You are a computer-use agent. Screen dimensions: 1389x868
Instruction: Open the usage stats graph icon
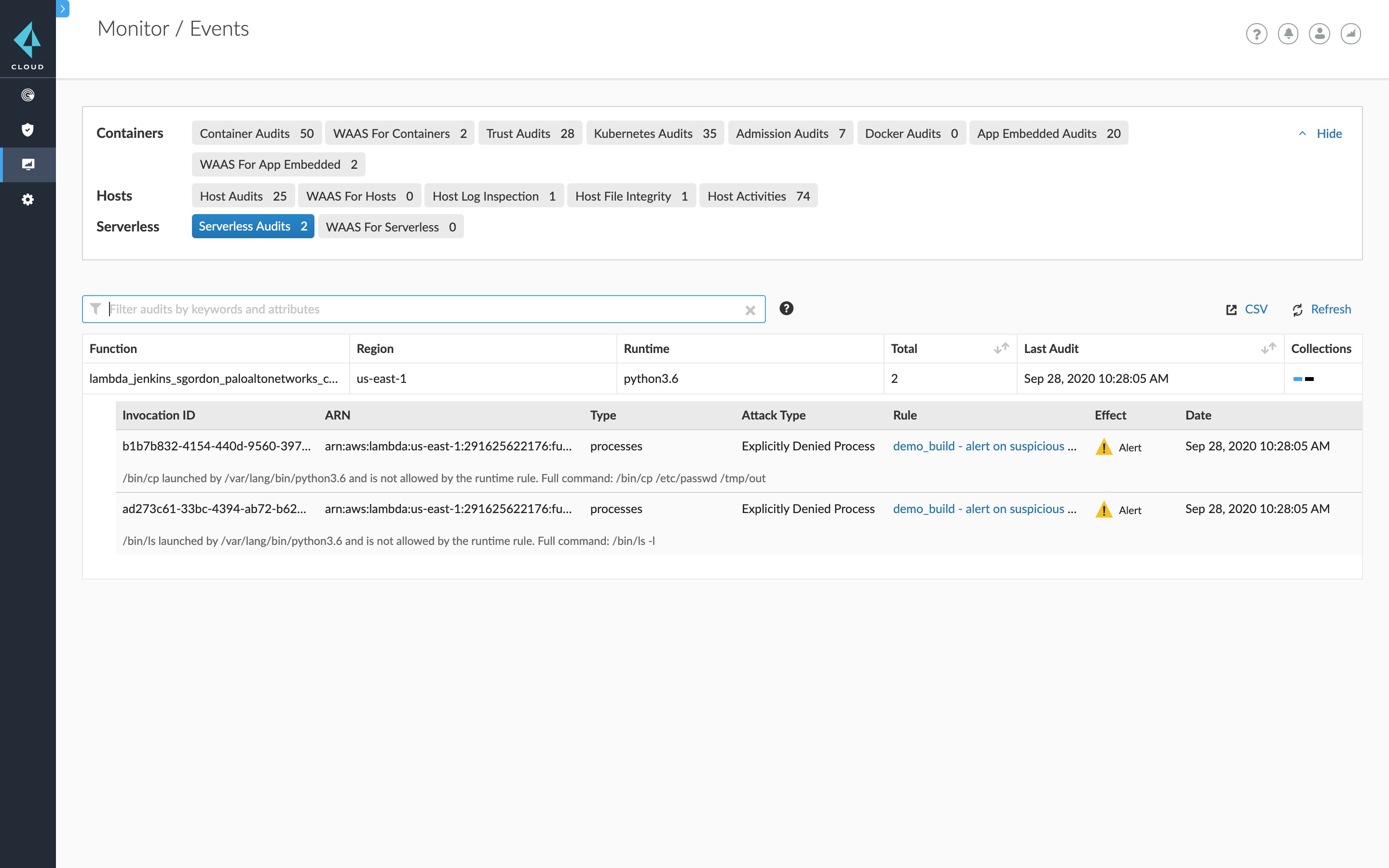point(1350,34)
